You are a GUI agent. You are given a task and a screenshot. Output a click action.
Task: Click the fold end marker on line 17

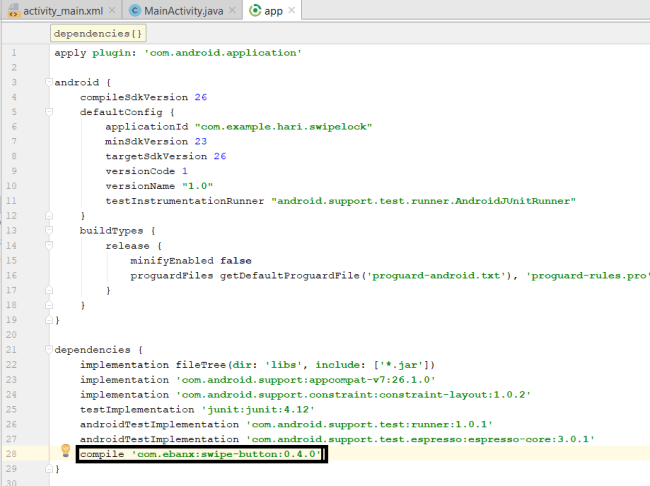click(x=49, y=290)
